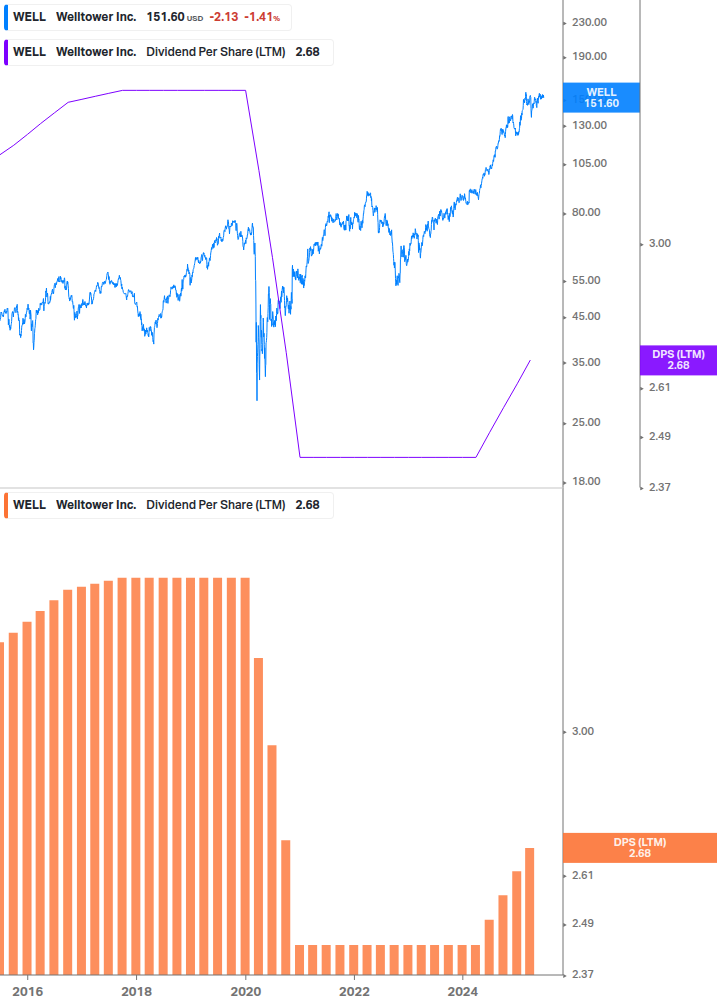
Task: Click the -2.13 change value in price legend
Action: [224, 17]
